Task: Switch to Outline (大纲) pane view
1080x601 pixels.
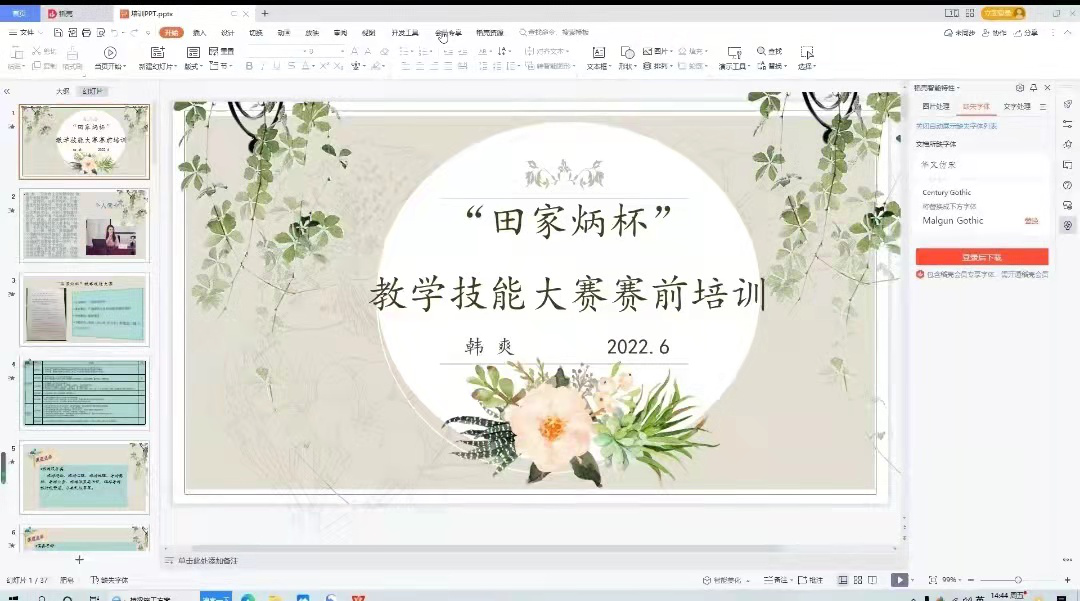Action: click(63, 91)
